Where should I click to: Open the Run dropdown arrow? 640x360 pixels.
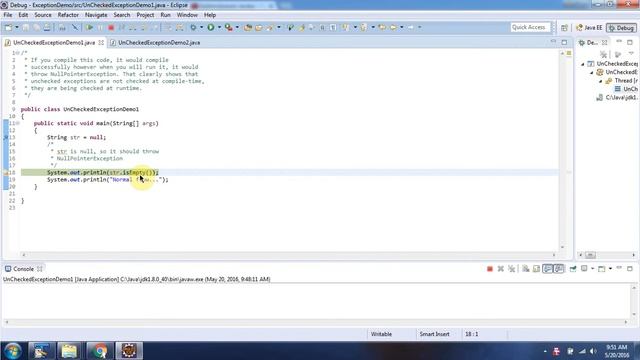pos(219,27)
